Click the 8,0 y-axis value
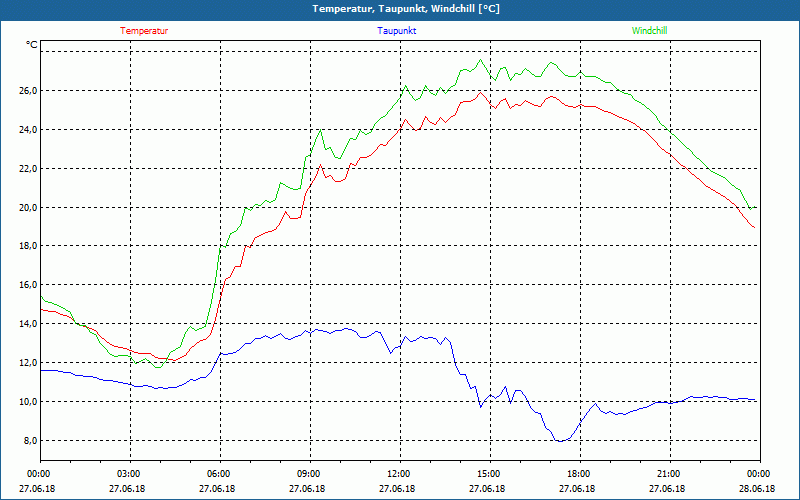 pyautogui.click(x=30, y=440)
